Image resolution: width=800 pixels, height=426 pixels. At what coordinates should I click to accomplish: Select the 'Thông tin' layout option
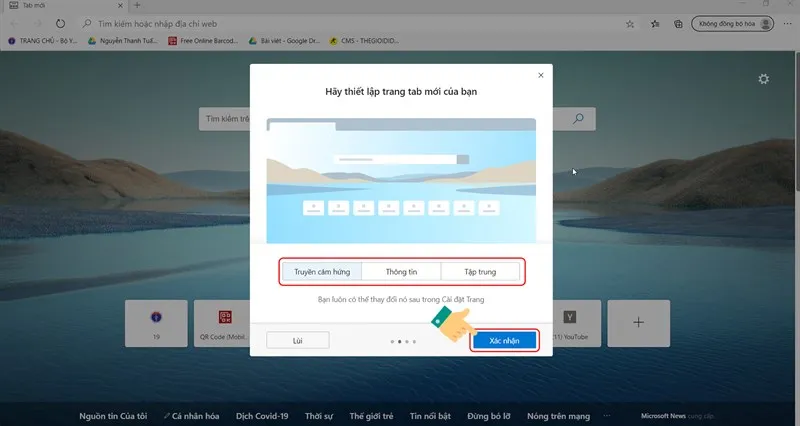pyautogui.click(x=401, y=272)
